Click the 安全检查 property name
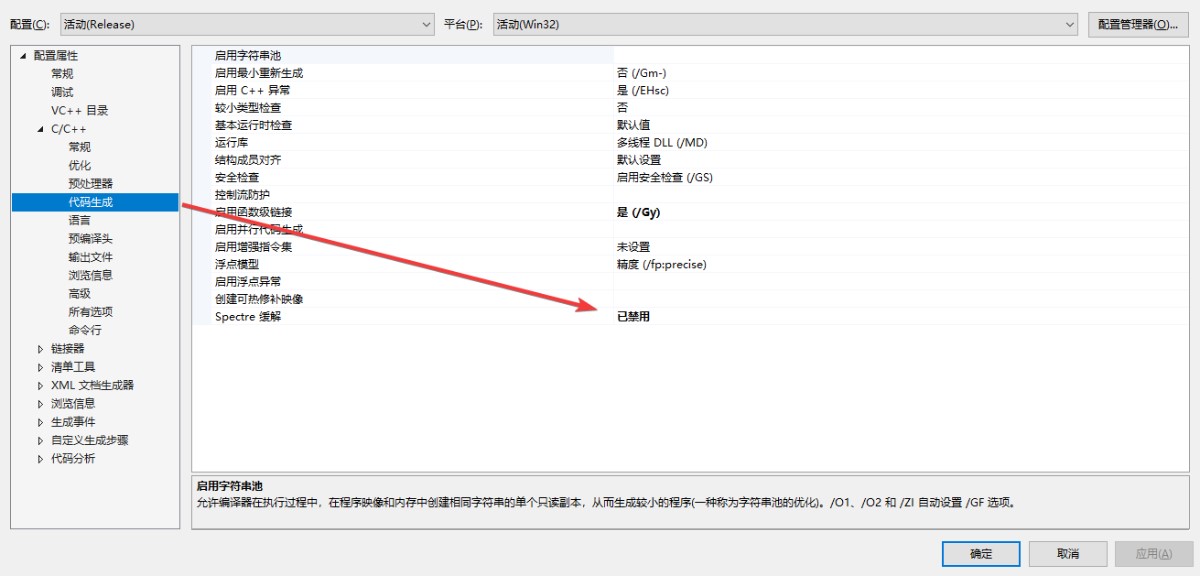Viewport: 1200px width, 576px height. coord(237,177)
